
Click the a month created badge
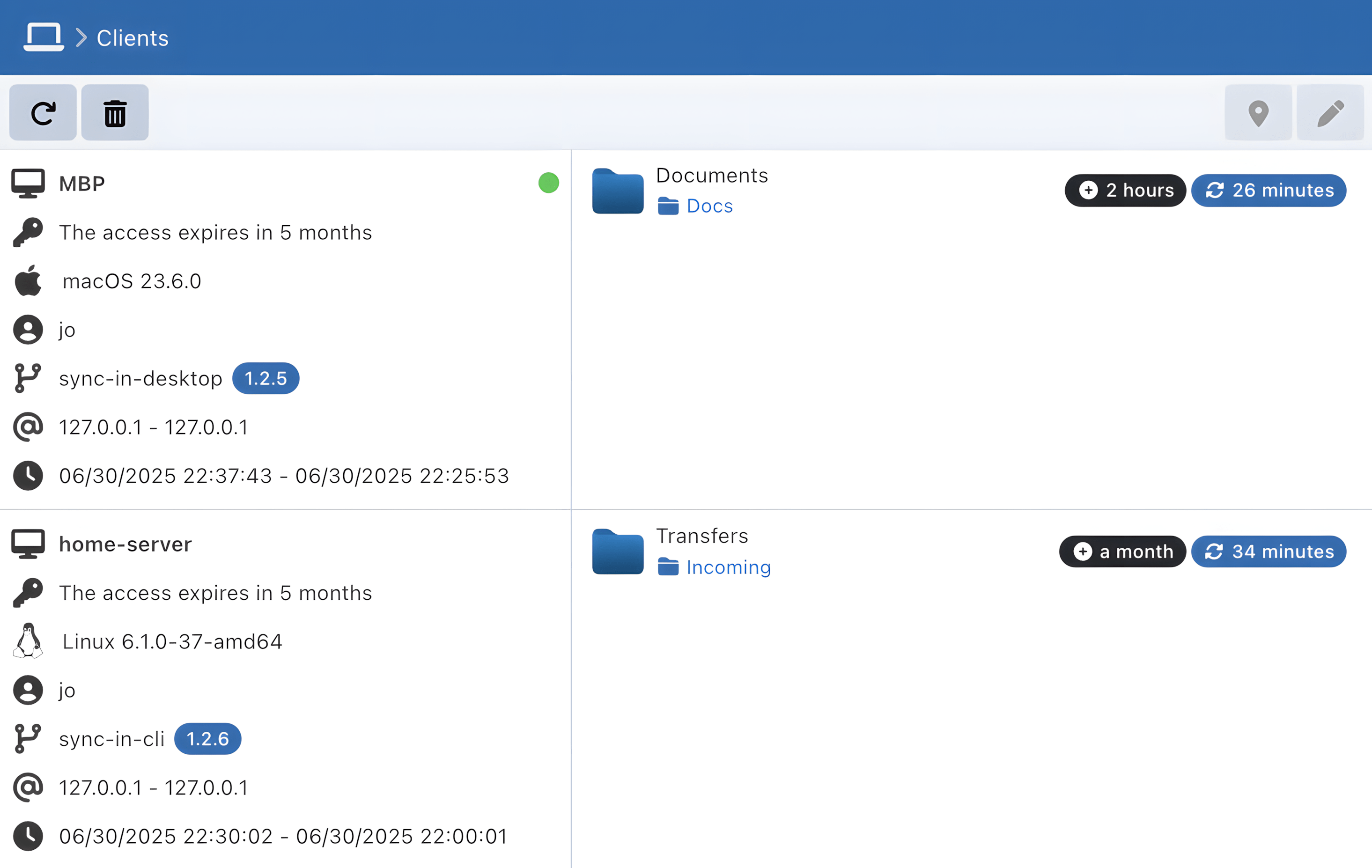(1122, 552)
